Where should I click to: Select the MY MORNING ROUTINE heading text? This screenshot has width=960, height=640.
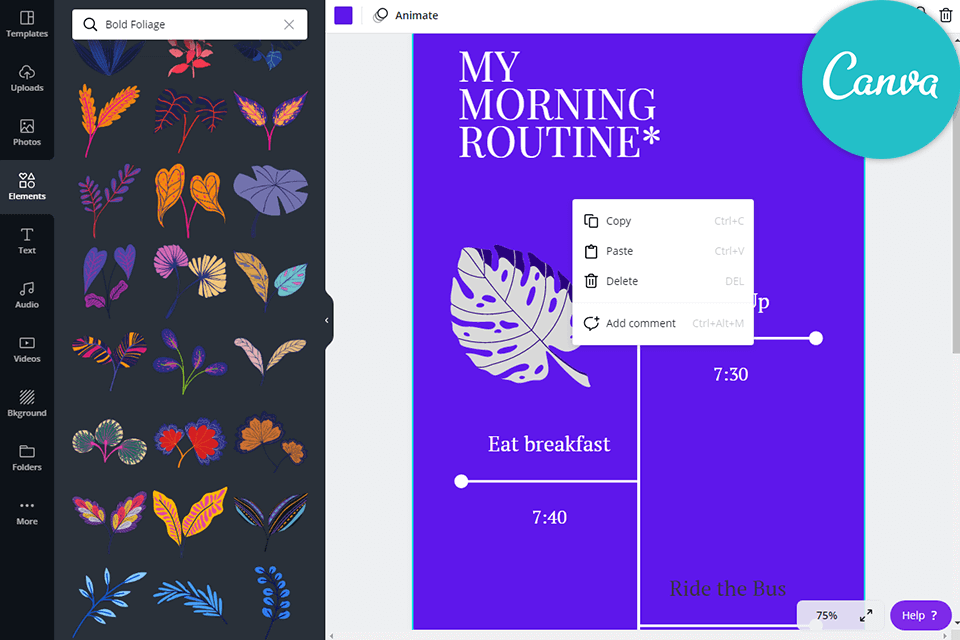coord(559,104)
